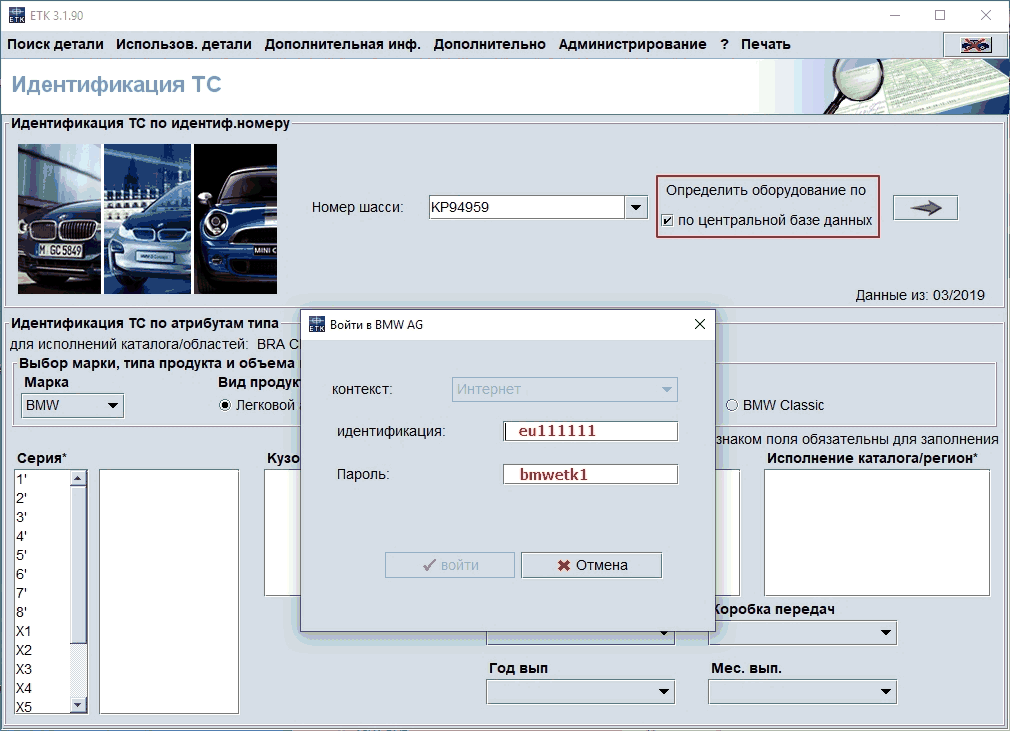
Task: Select the BMW Classic radio button
Action: [732, 405]
